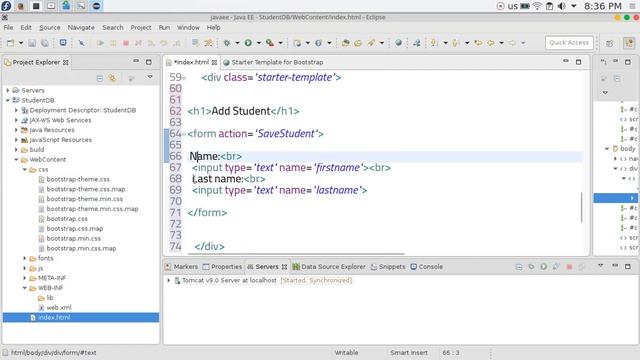Click body node in Outline panel
The image size is (640, 360).
(628, 149)
